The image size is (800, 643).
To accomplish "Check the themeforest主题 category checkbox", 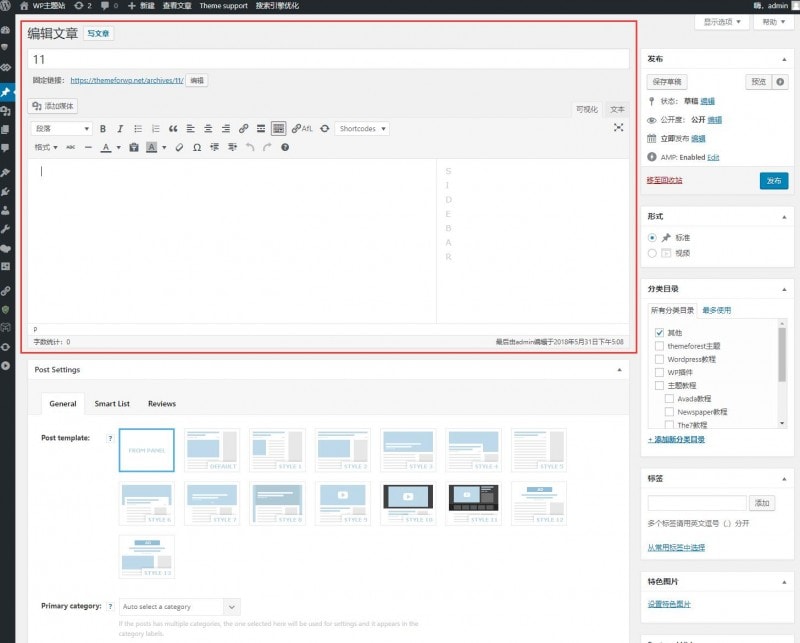I will coord(659,346).
